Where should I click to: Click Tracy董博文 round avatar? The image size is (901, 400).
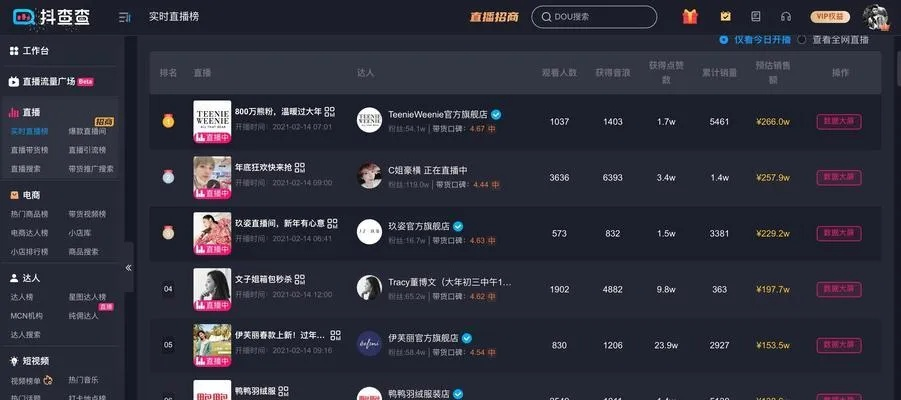(x=369, y=287)
